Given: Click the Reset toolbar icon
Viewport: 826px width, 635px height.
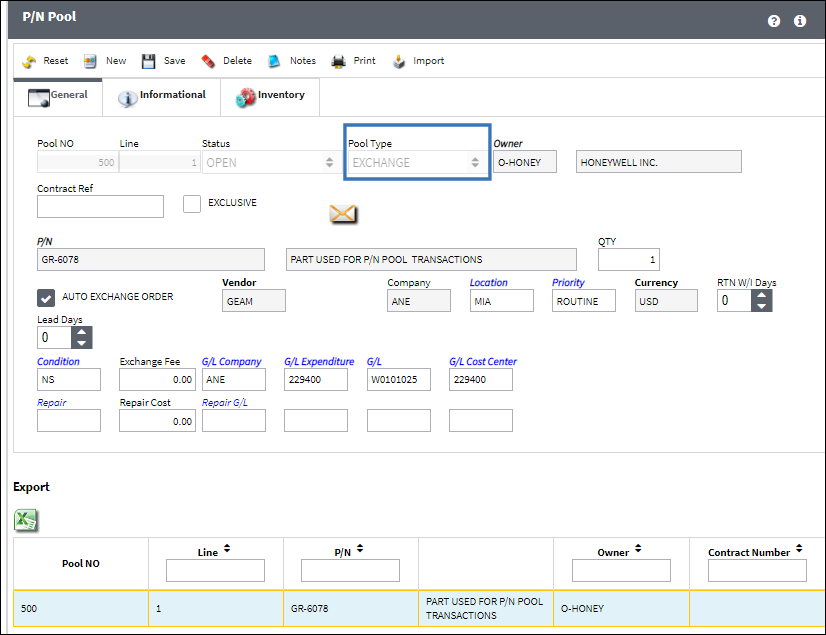Looking at the screenshot, I should [x=28, y=61].
